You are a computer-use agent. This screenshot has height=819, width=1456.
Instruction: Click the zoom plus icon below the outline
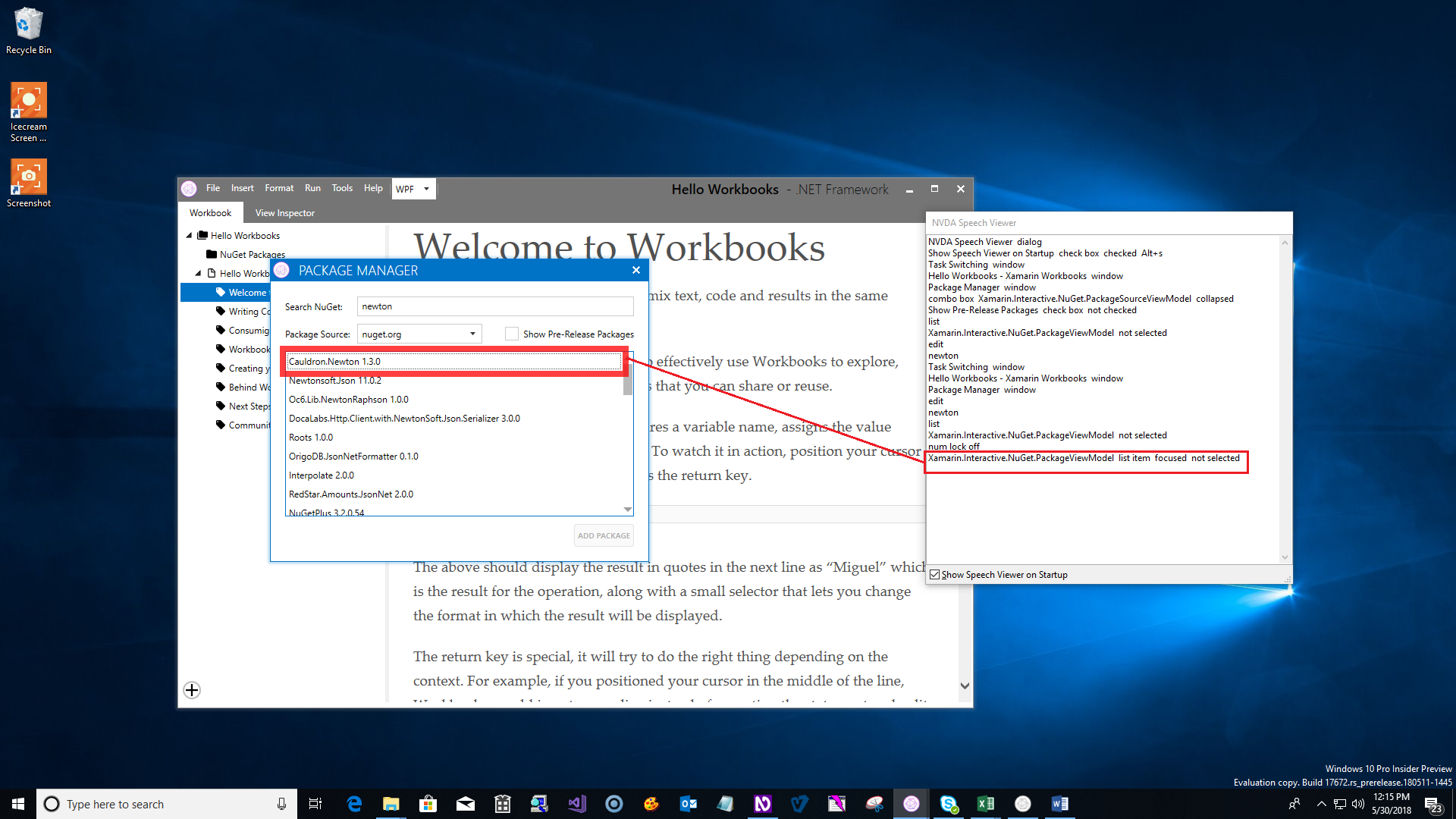191,690
